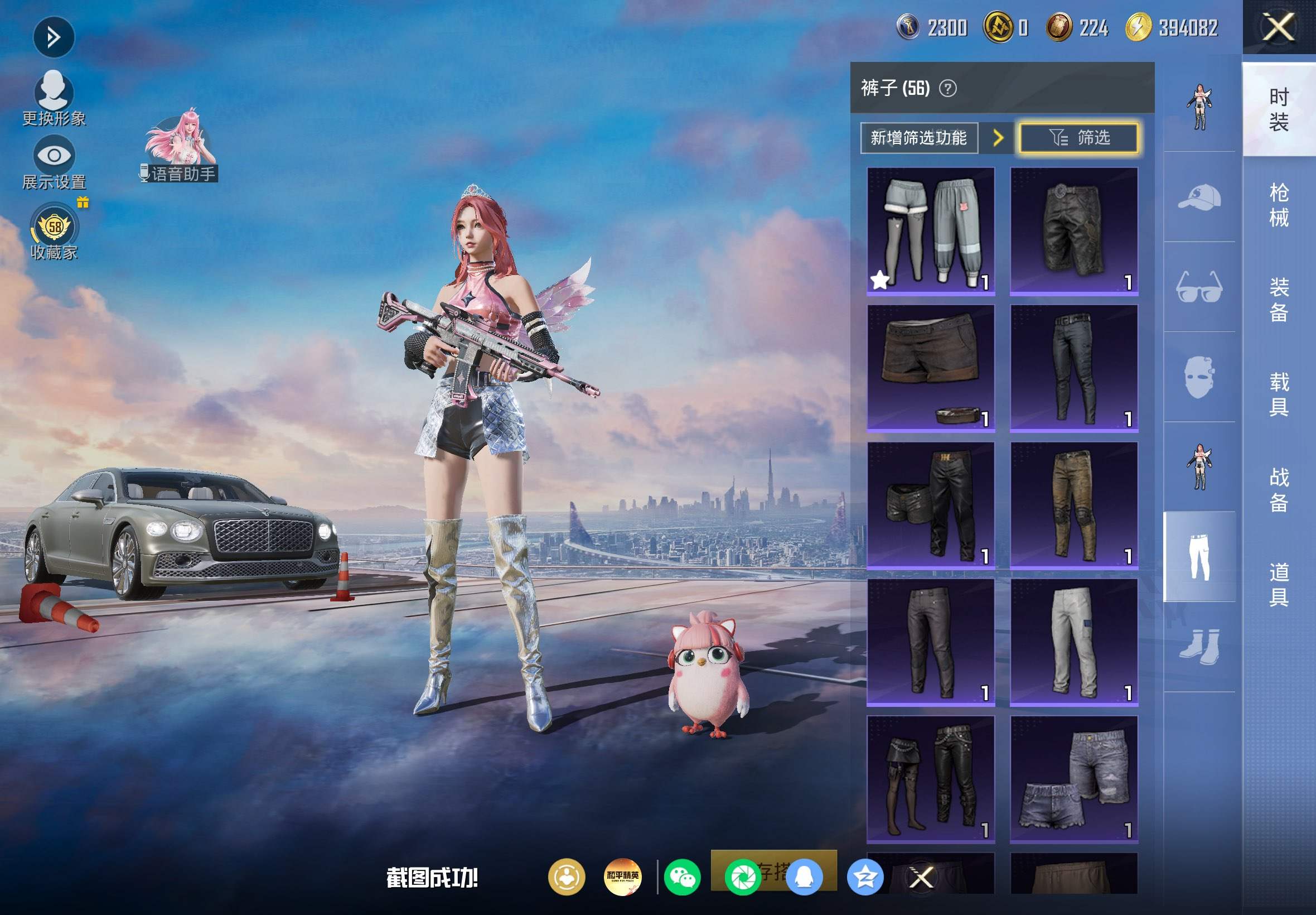Share screenshot via the 和平精英 icon

click(x=622, y=877)
